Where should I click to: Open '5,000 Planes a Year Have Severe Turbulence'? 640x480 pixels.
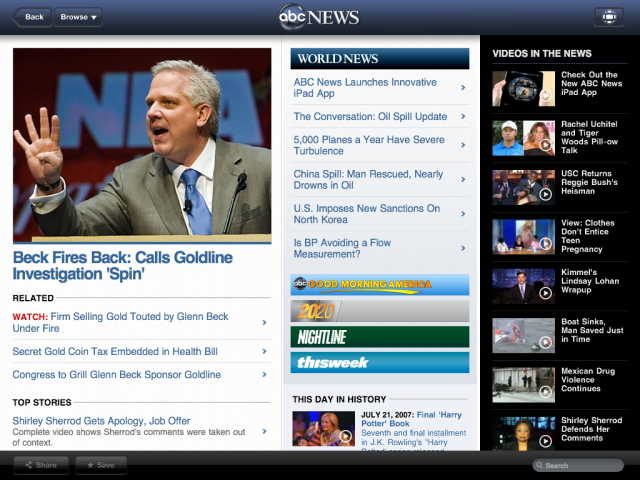(369, 145)
